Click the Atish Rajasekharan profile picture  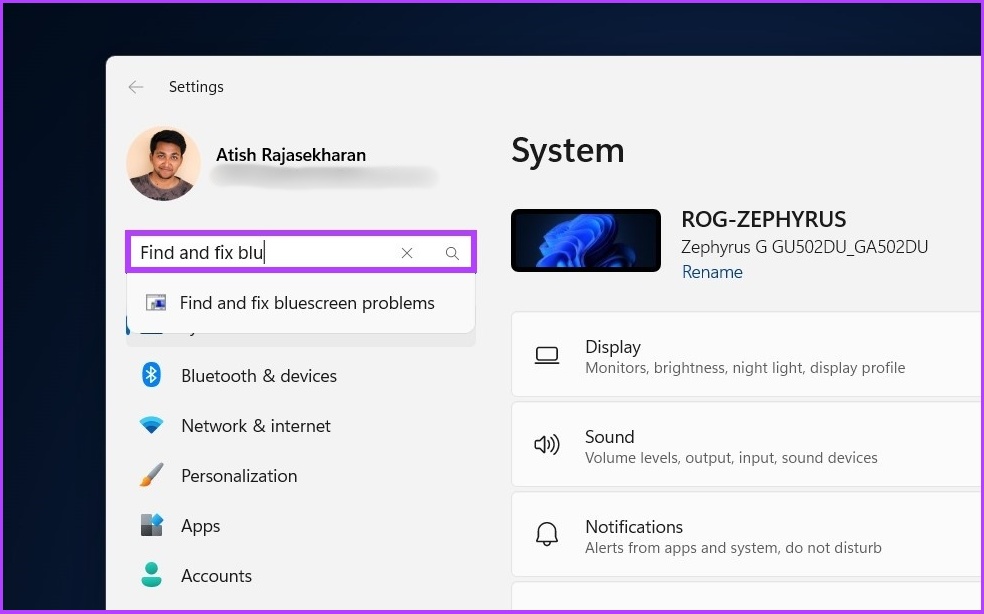(x=163, y=163)
